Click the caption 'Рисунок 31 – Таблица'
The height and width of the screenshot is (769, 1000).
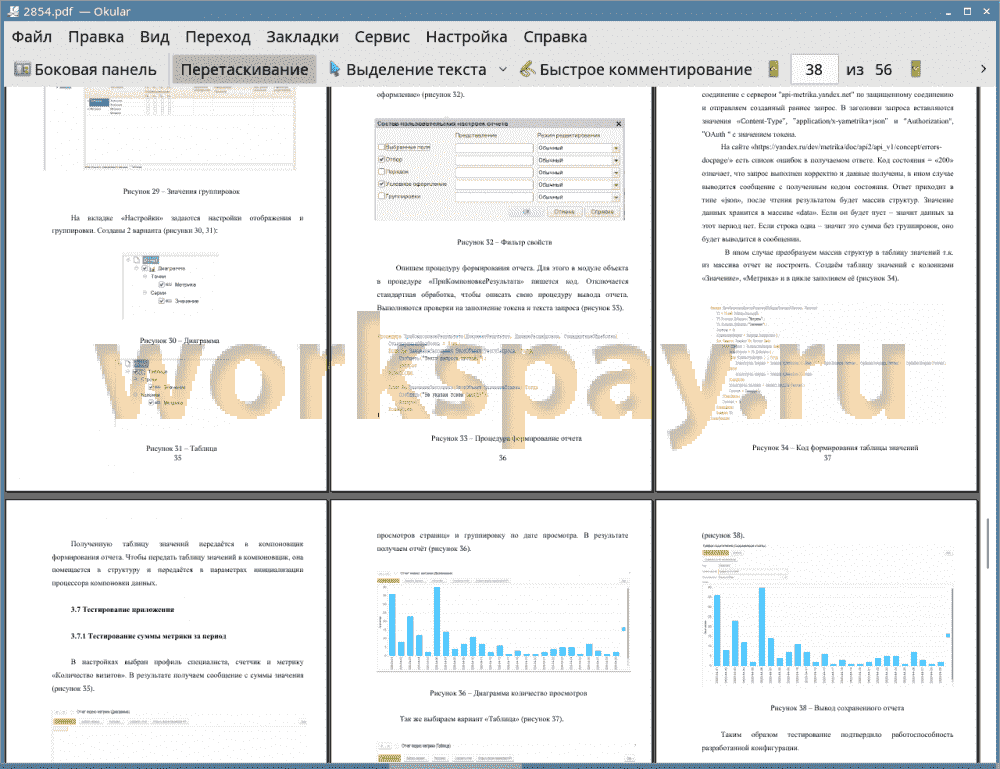(181, 448)
